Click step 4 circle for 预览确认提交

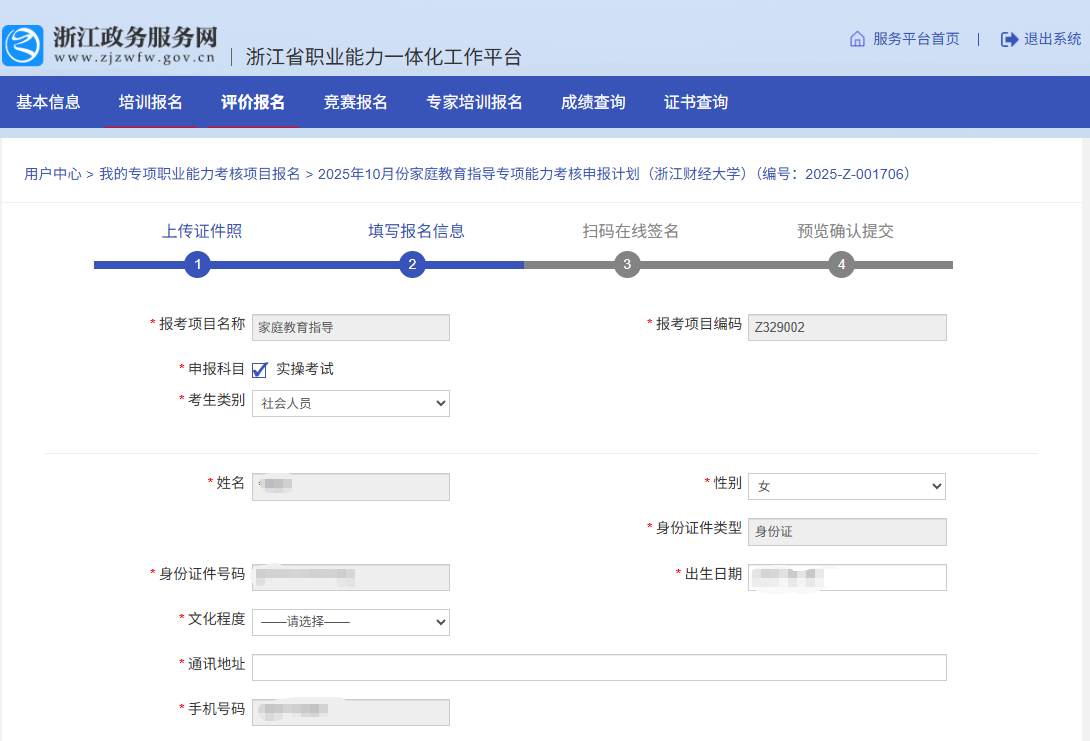(841, 265)
